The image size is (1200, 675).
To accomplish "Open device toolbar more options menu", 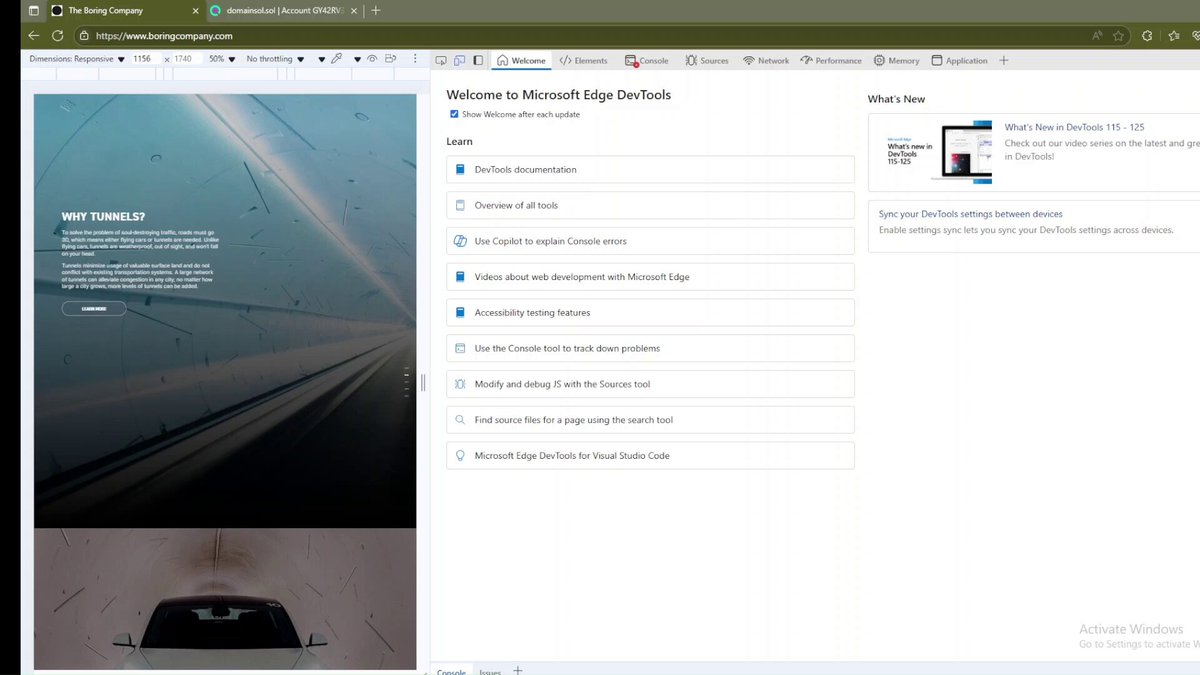I will 416,59.
